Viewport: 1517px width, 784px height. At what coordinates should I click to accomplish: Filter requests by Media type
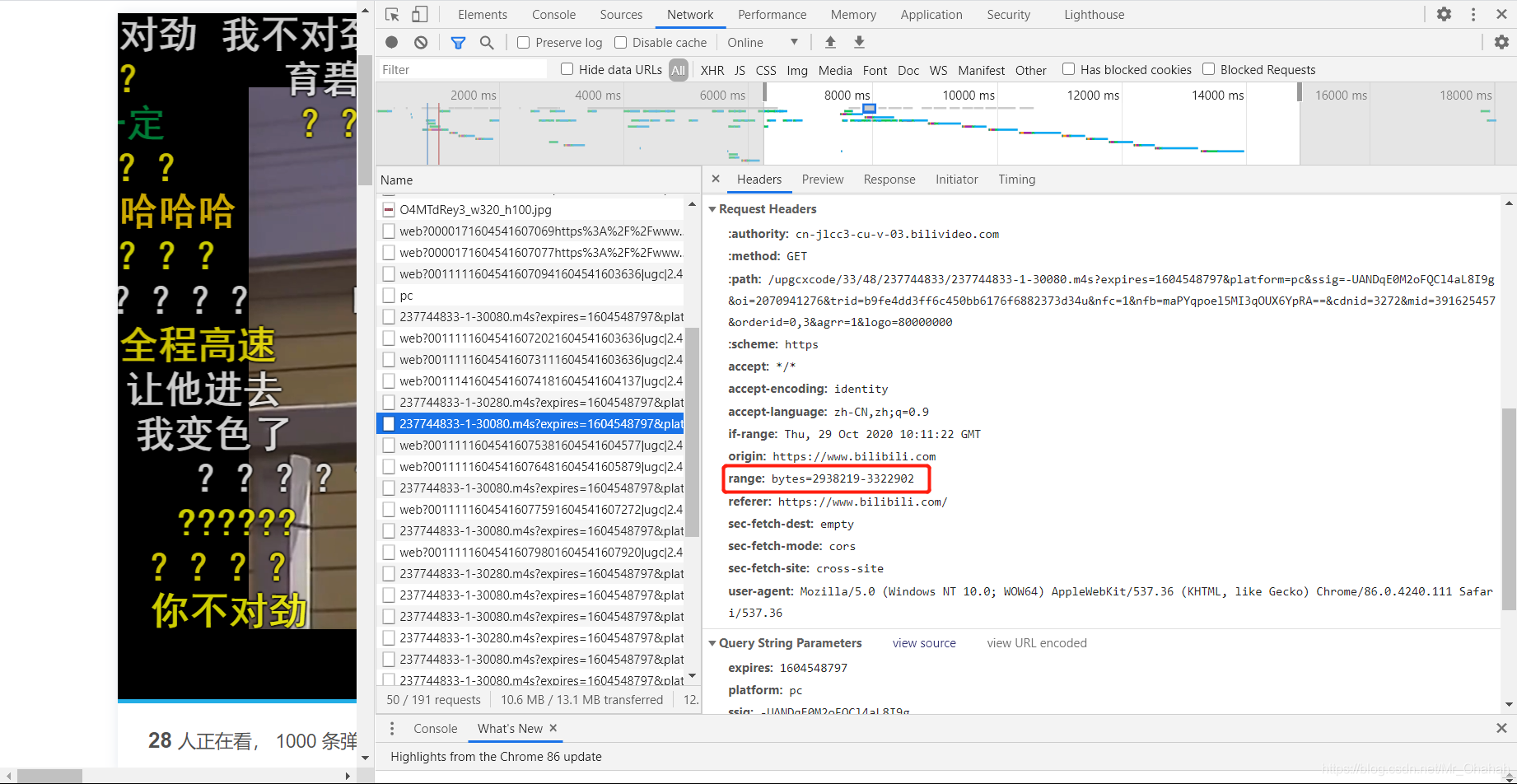pos(835,70)
